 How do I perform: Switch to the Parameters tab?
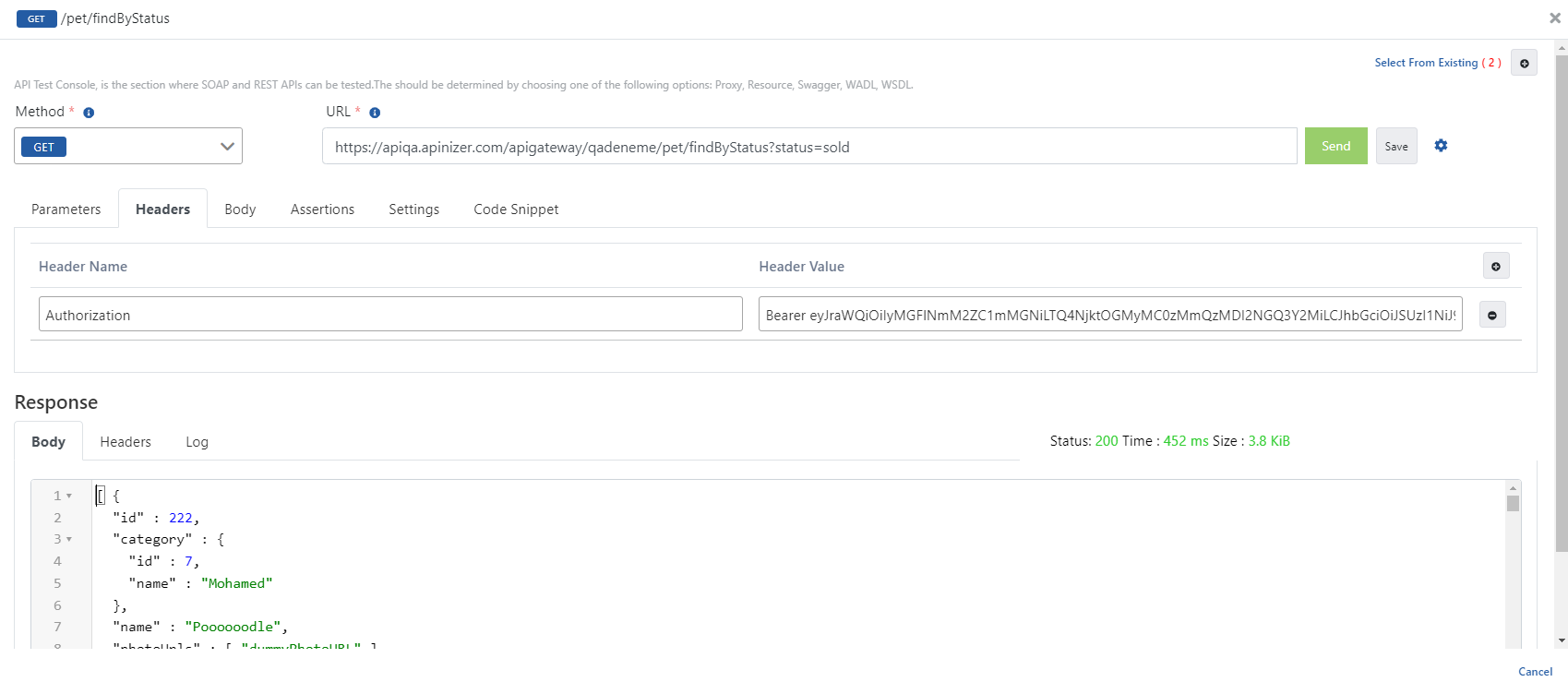pos(66,209)
